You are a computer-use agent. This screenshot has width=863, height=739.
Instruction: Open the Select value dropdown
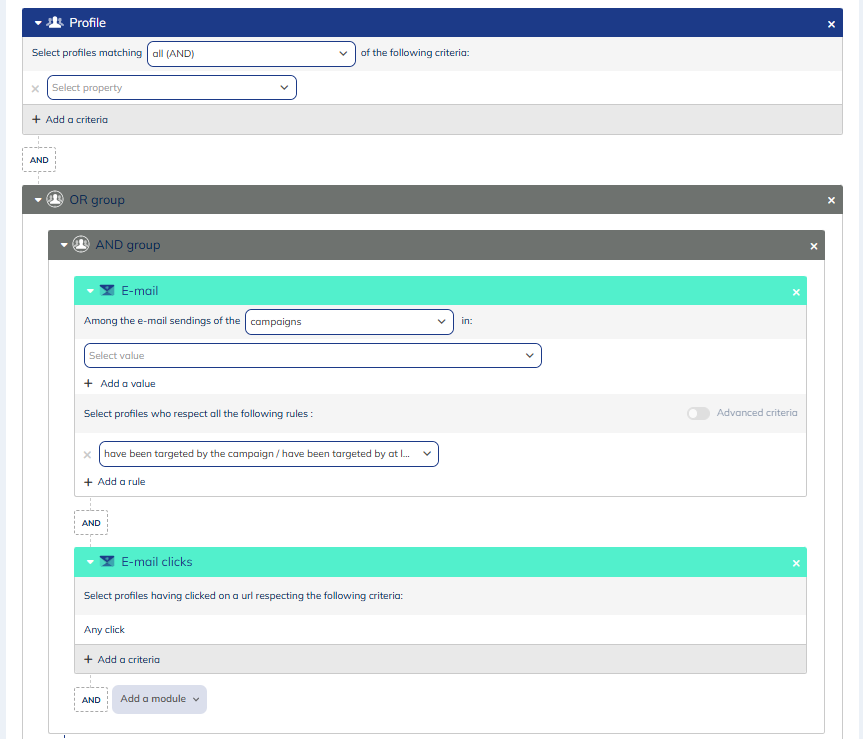312,355
